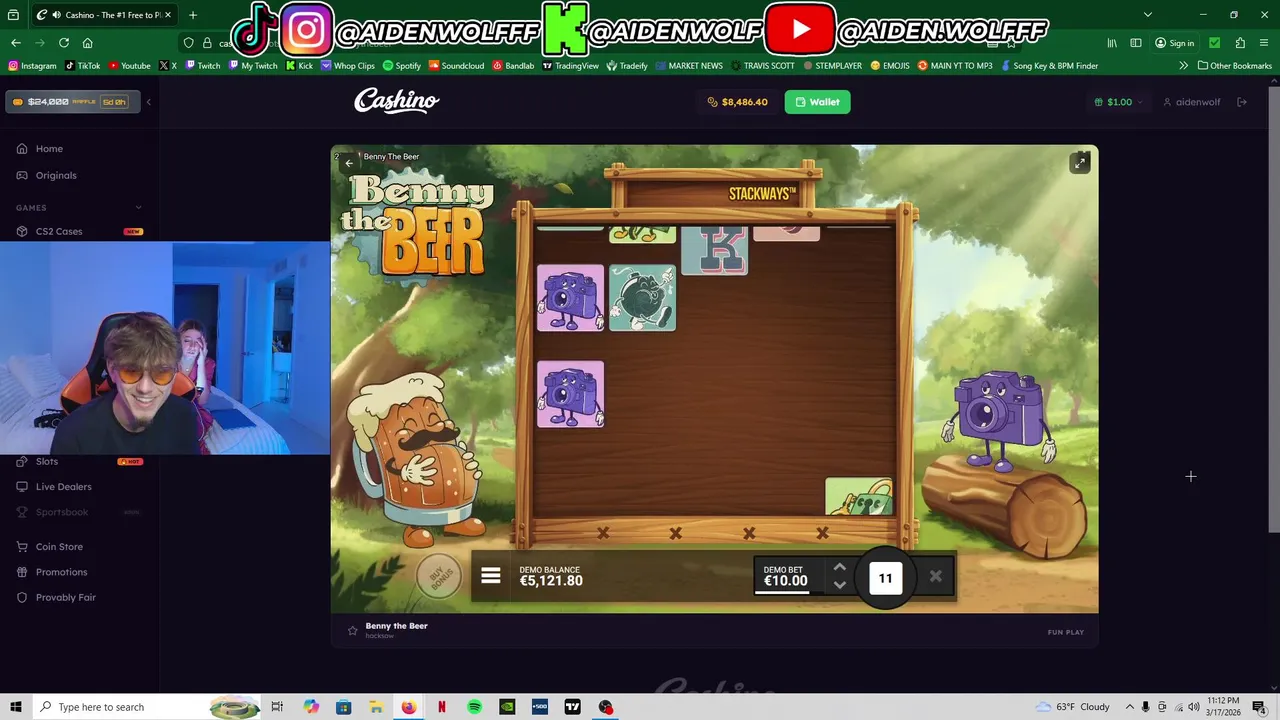Go back using the game's back arrow
The width and height of the screenshot is (1280, 720).
coord(349,162)
